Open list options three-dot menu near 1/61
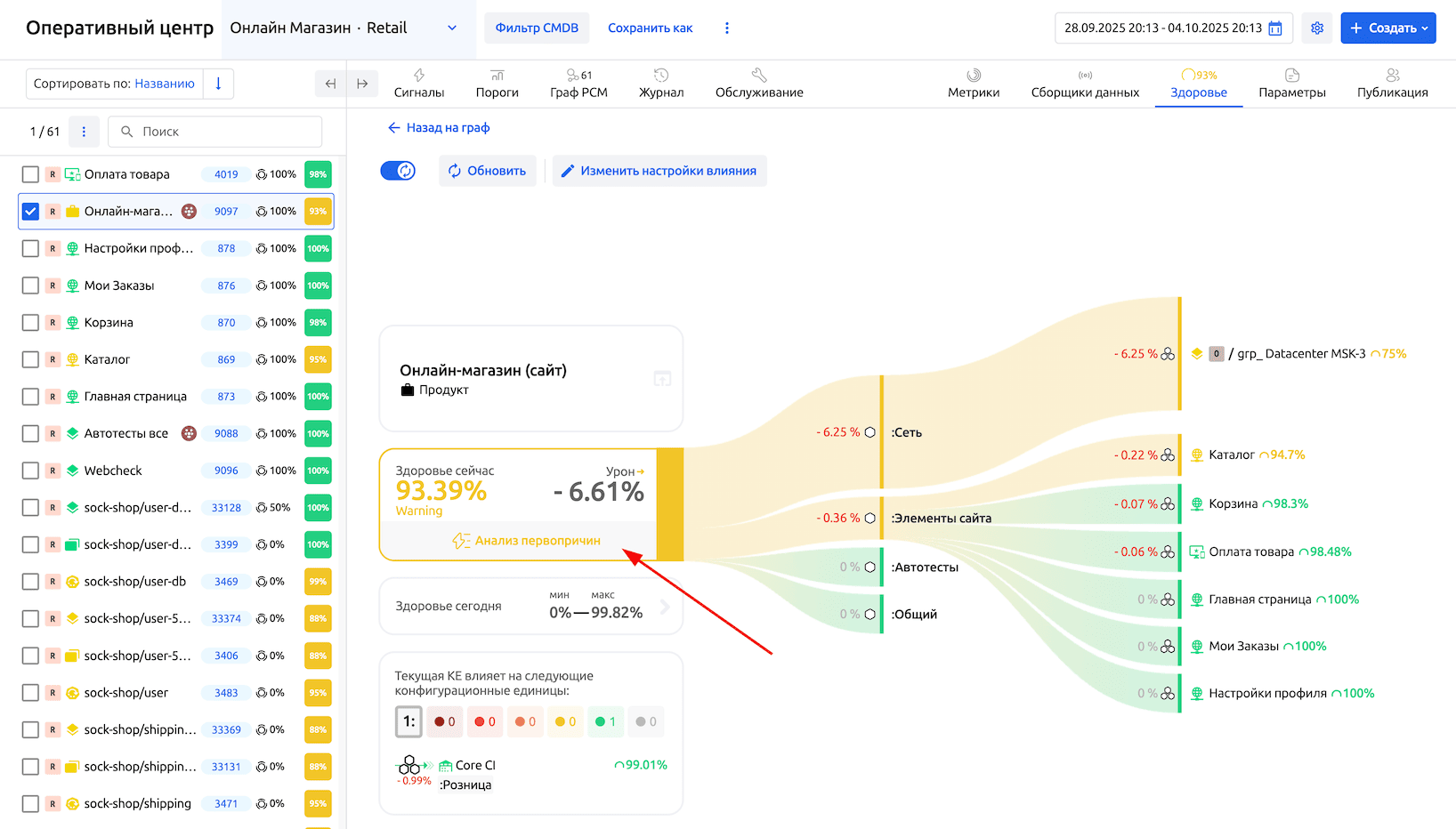Image resolution: width=1456 pixels, height=829 pixels. pyautogui.click(x=84, y=132)
